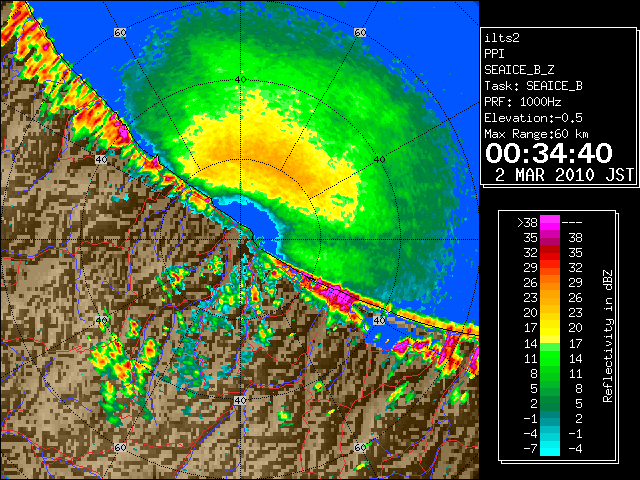
Task: Pick the bright green swatch beside "11"
Action: point(550,358)
